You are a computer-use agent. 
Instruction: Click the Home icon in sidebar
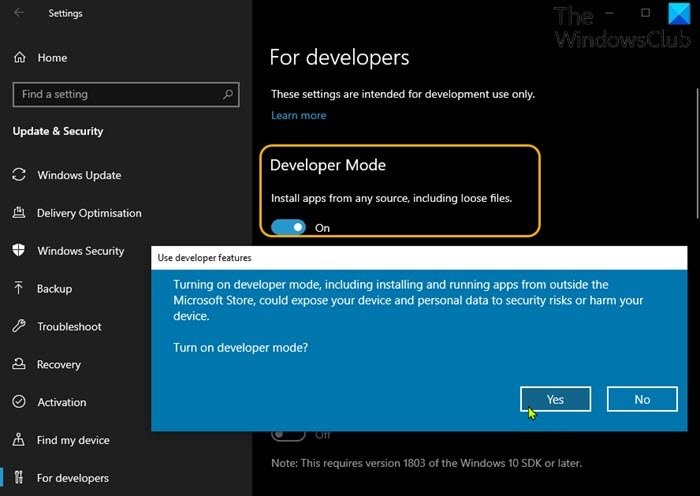click(19, 58)
